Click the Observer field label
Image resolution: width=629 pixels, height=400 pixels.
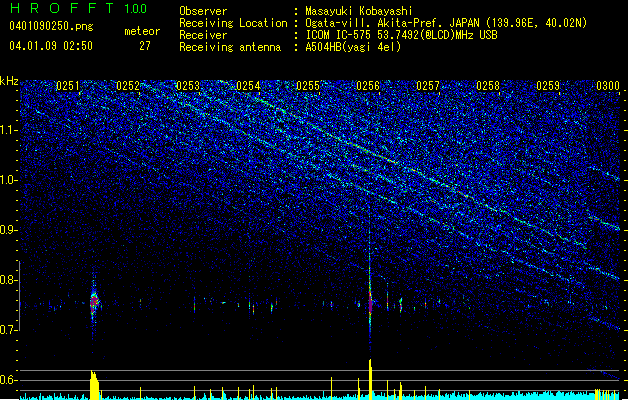tap(203, 11)
